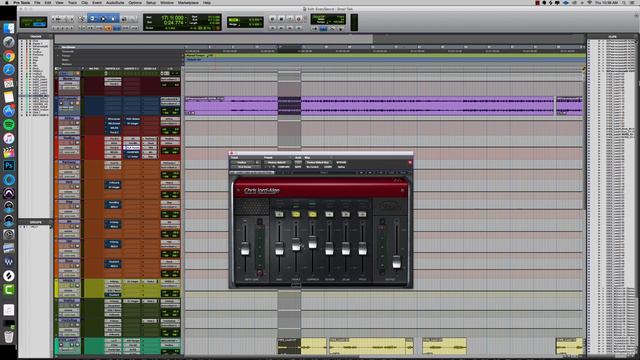Open the File menu
The height and width of the screenshot is (360, 640).
(x=37, y=2)
